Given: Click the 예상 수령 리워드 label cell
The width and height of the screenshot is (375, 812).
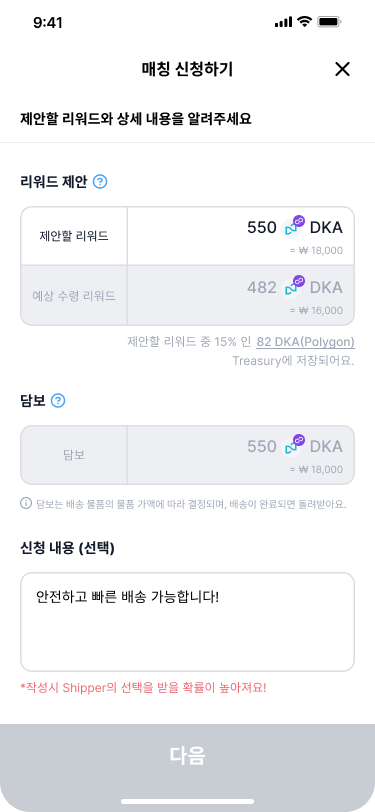Looking at the screenshot, I should click(74, 296).
